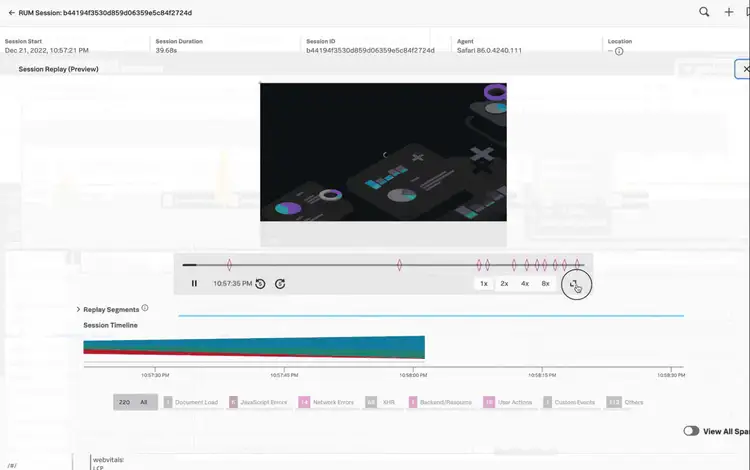Click the Replay Segments info icon

coord(145,309)
